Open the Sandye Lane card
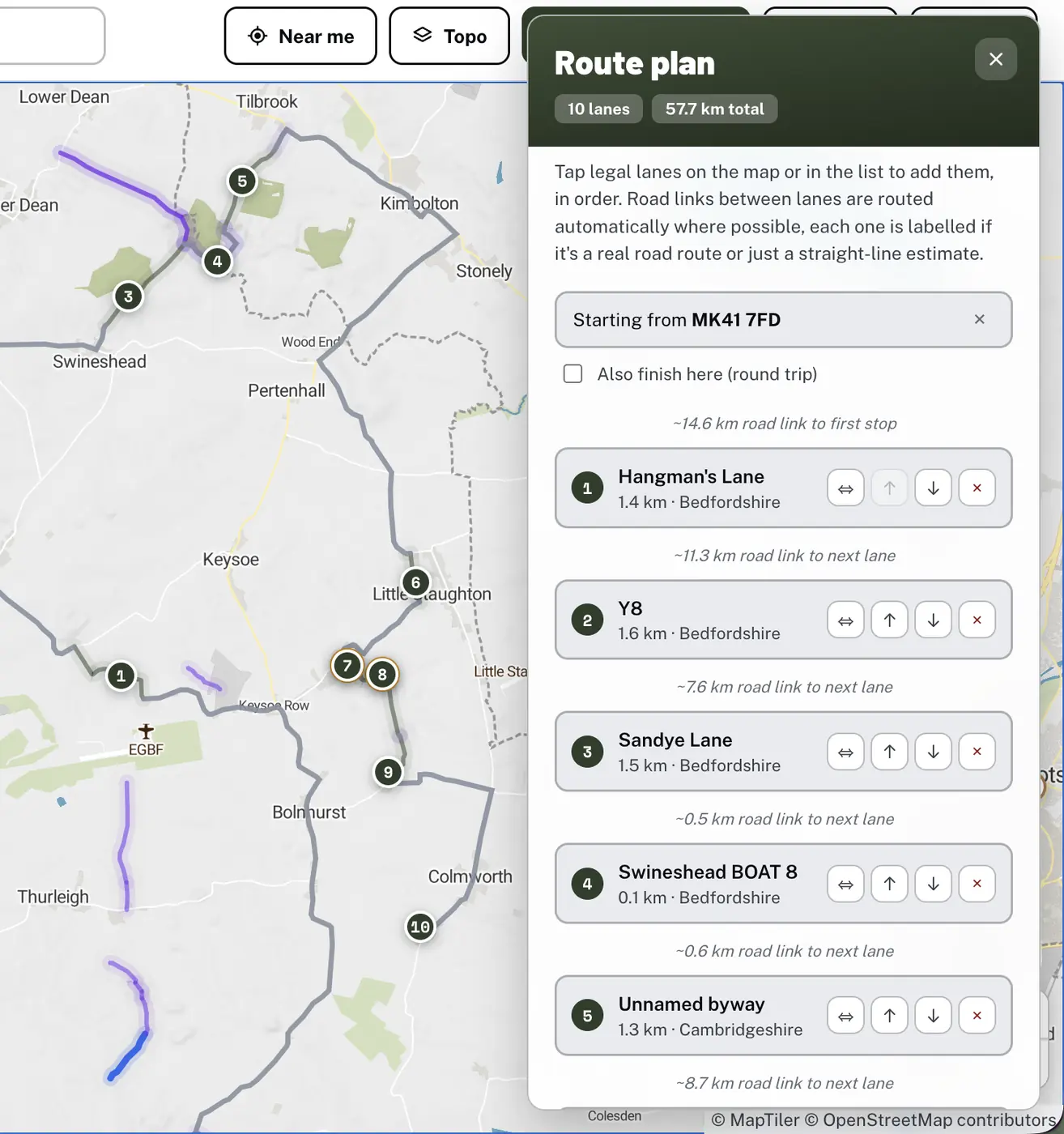Viewport: 1064px width, 1134px height. pos(783,752)
